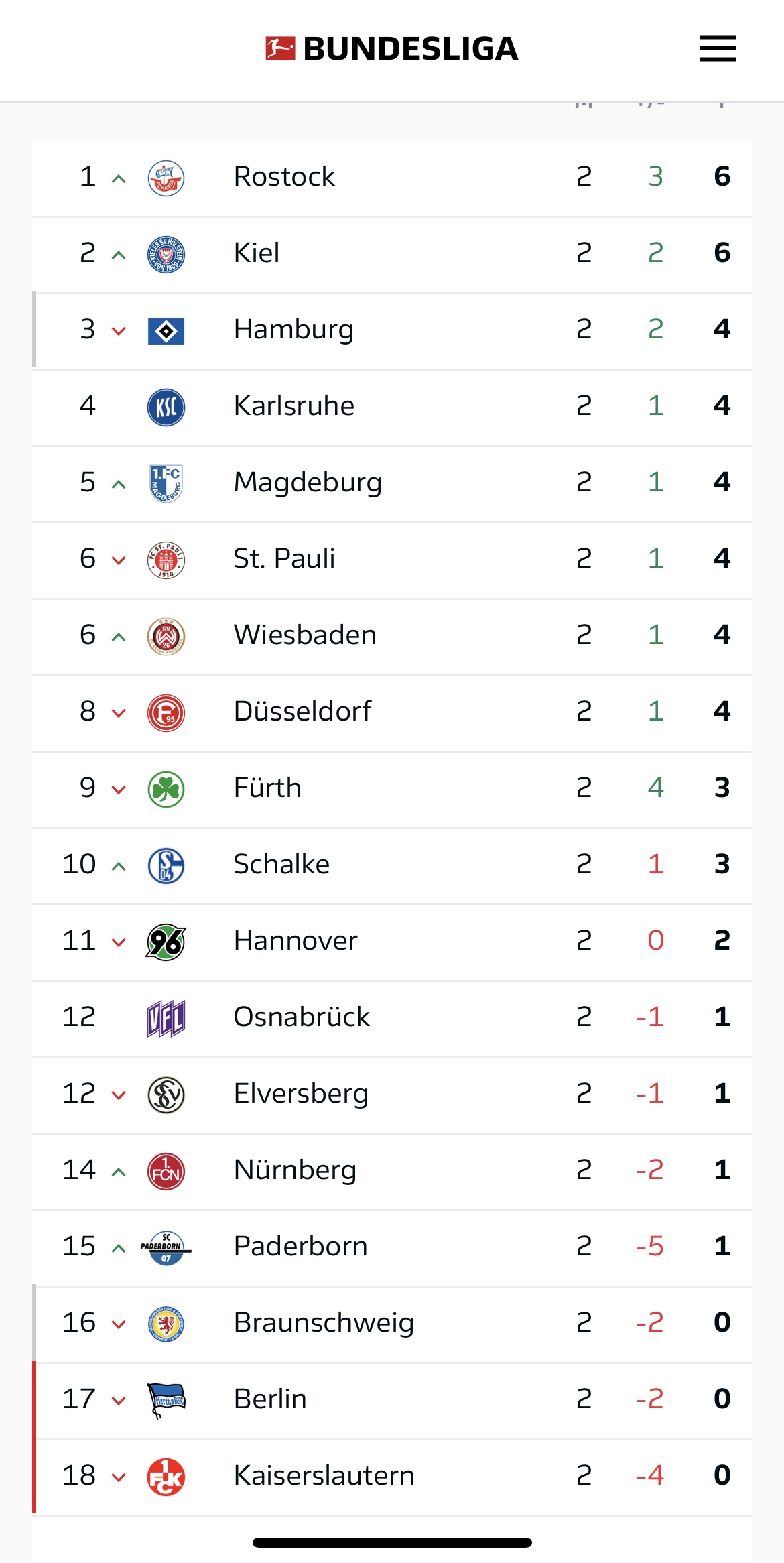The width and height of the screenshot is (784, 1563).
Task: Click the Hertha Berlin flag logo
Action: tap(166, 1400)
